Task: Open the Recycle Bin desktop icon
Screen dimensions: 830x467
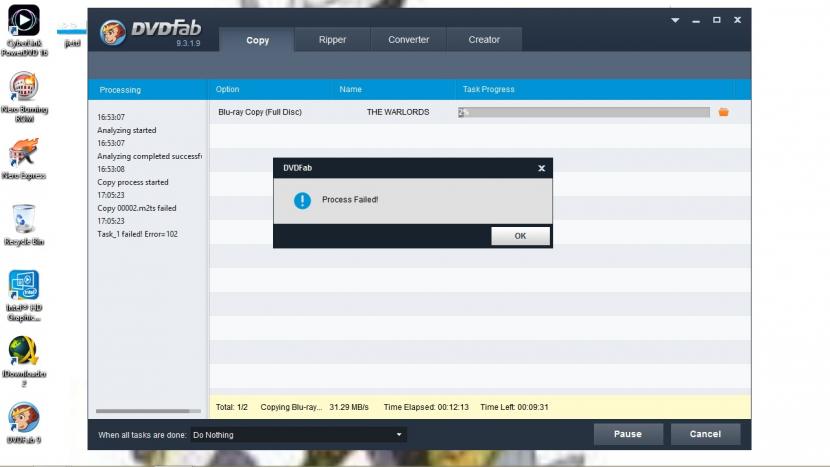Action: coord(24,225)
